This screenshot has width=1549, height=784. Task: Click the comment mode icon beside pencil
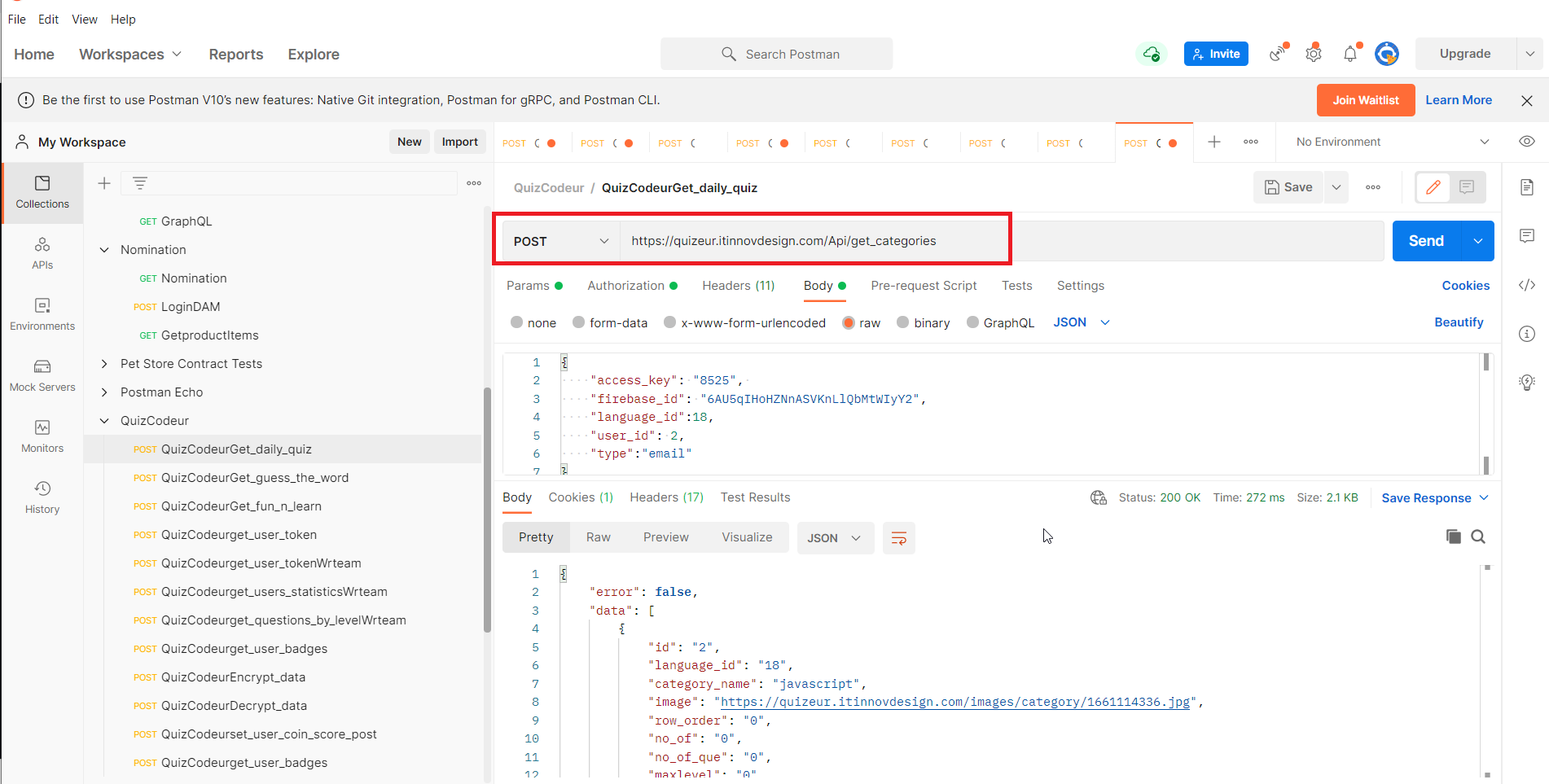click(1467, 187)
